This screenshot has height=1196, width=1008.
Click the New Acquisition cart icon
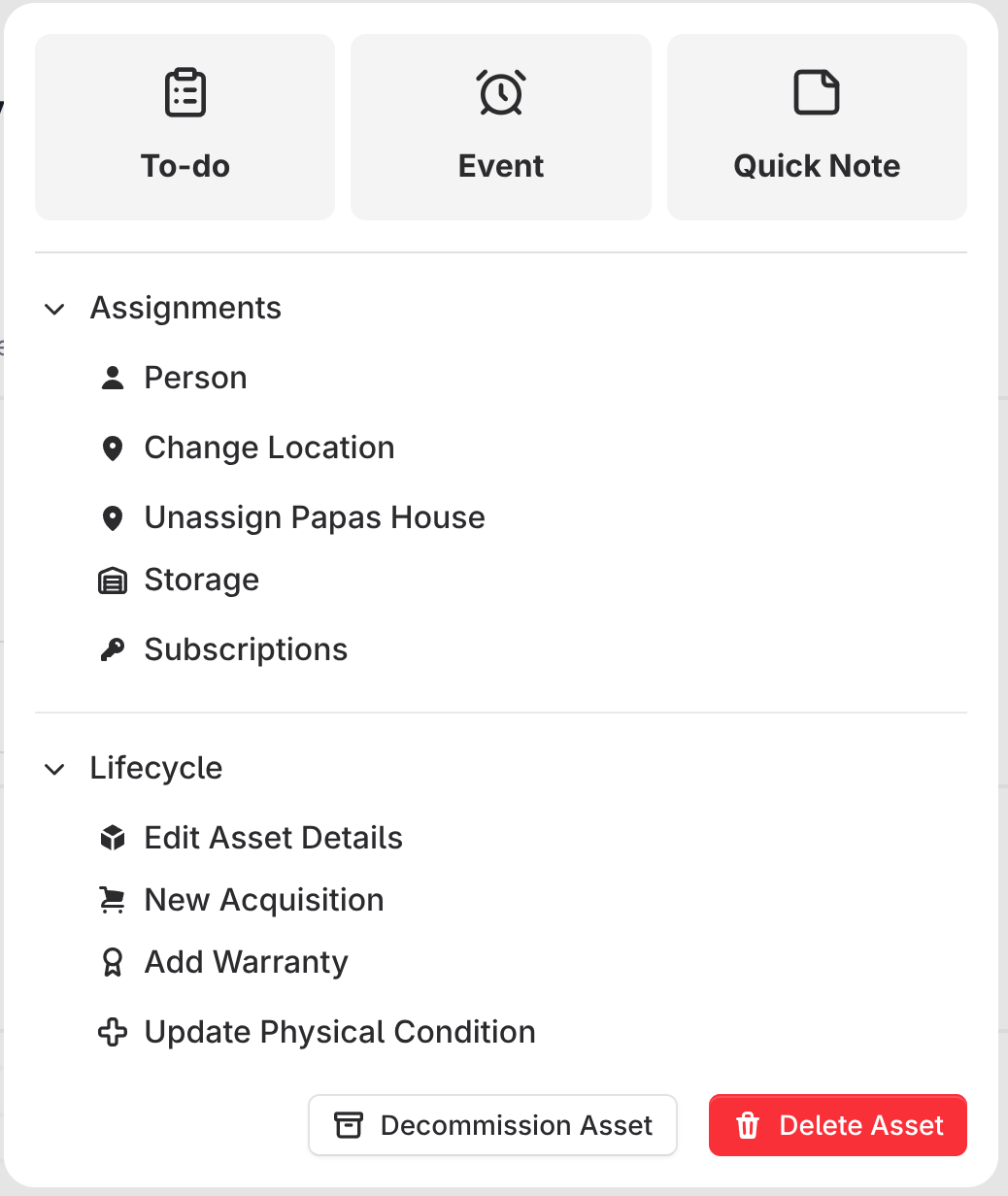113,901
